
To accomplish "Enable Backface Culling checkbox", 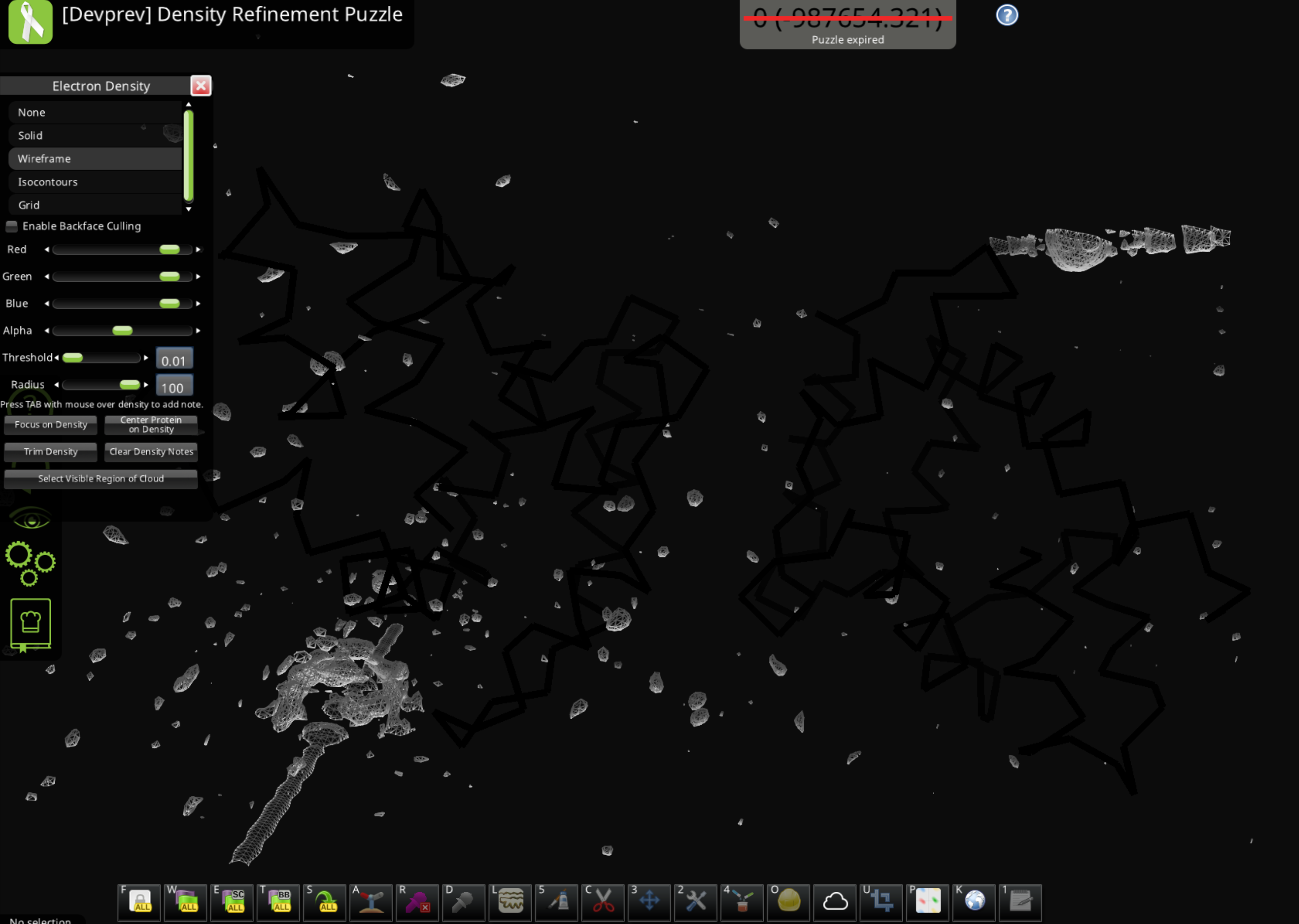I will pos(11,227).
